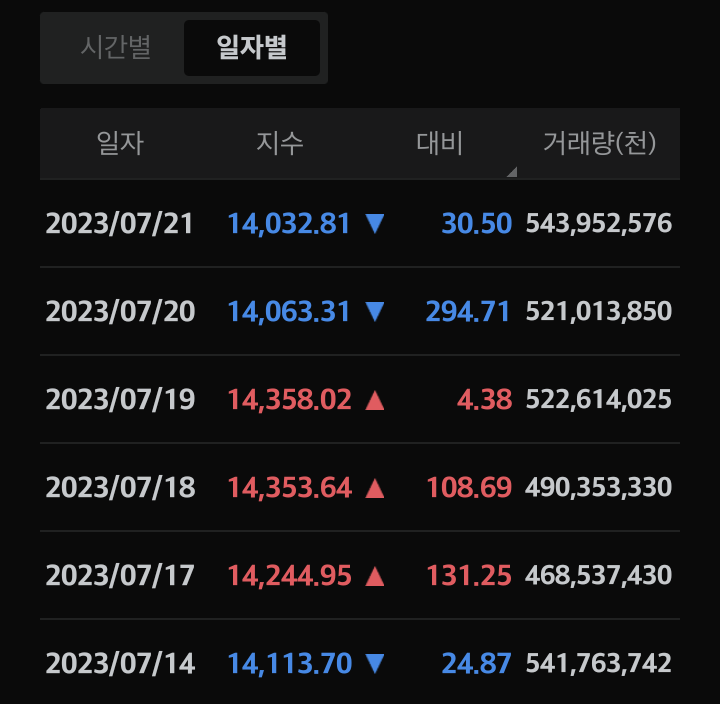The height and width of the screenshot is (704, 720).
Task: Click index value 14,032.81
Action: point(289,225)
